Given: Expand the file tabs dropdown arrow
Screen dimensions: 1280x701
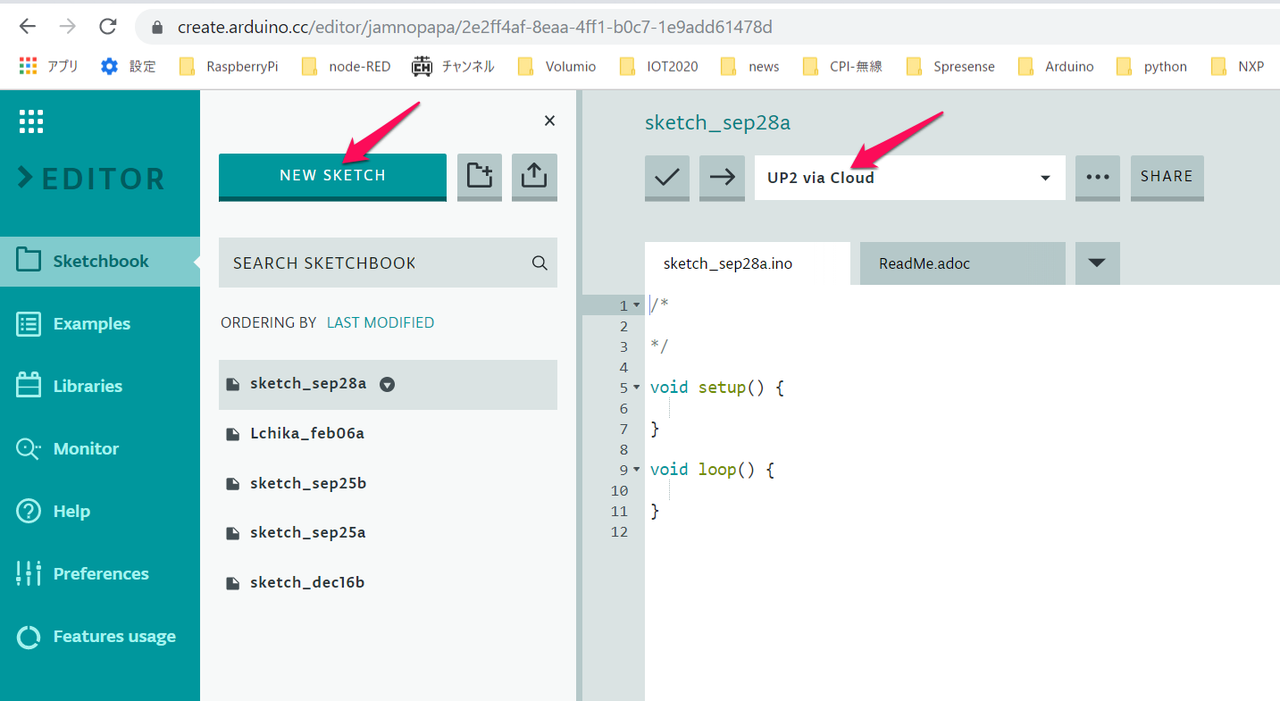Looking at the screenshot, I should click(x=1097, y=263).
